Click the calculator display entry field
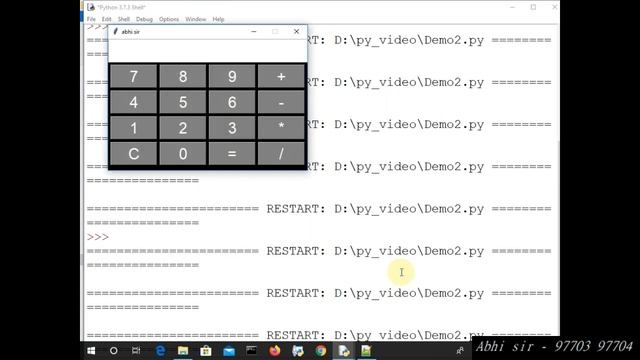The image size is (640, 360). coord(208,51)
